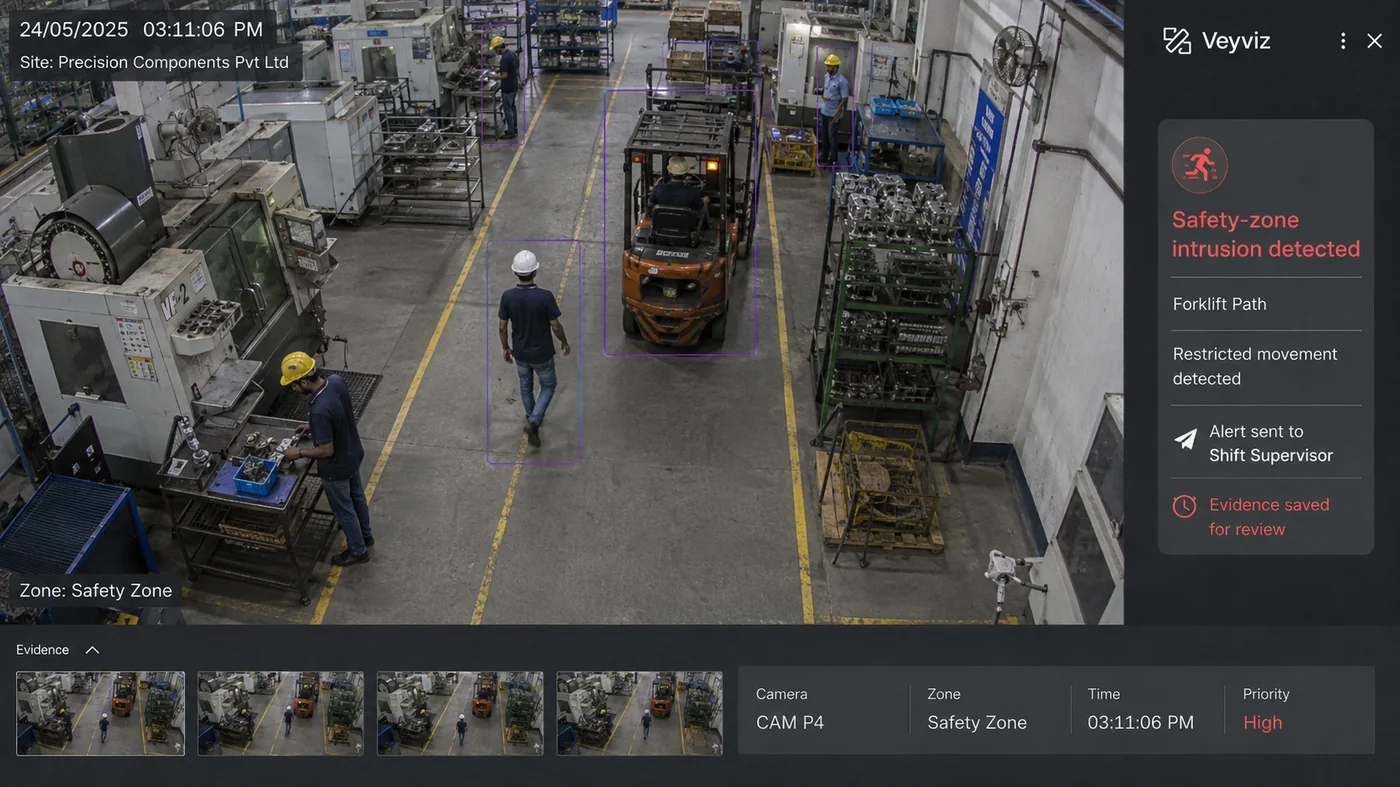Click the Zone value 'Safety Zone'
The width and height of the screenshot is (1400, 787).
pyautogui.click(x=977, y=722)
